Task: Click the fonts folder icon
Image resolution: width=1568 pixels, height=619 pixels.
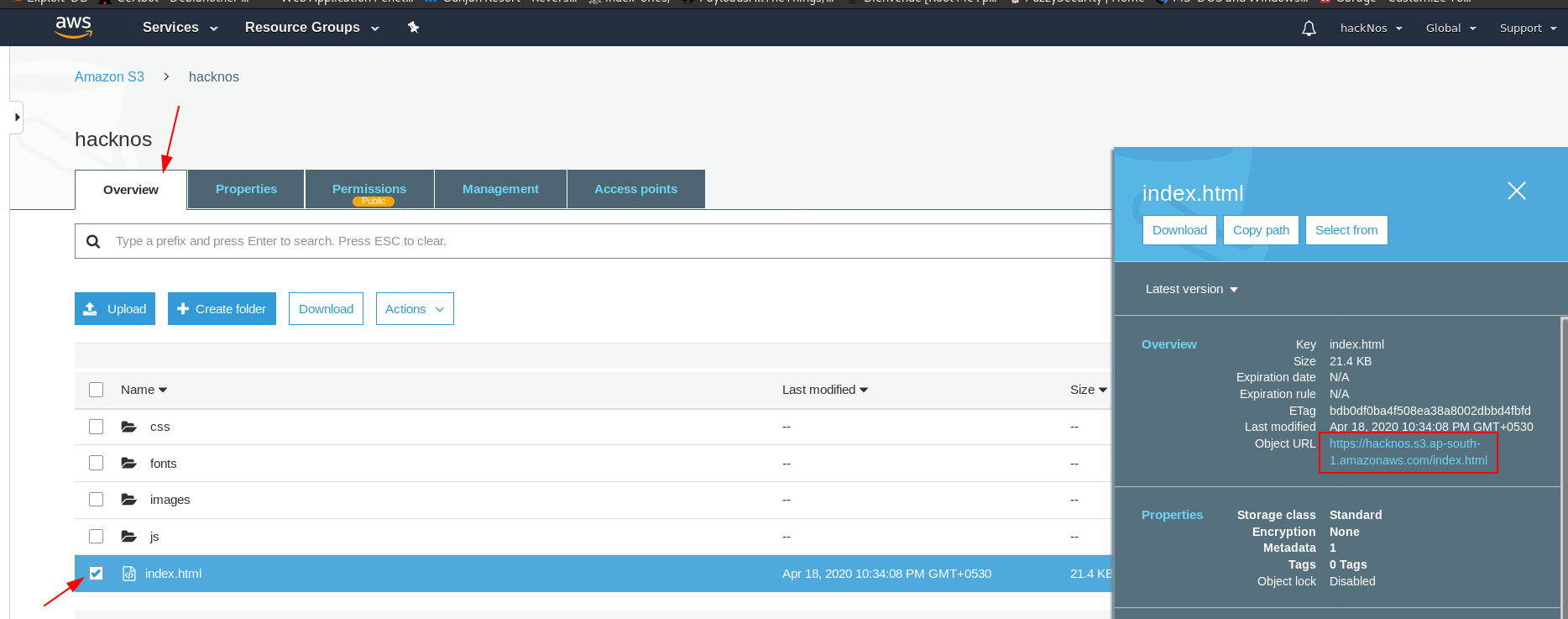Action: pyautogui.click(x=128, y=463)
